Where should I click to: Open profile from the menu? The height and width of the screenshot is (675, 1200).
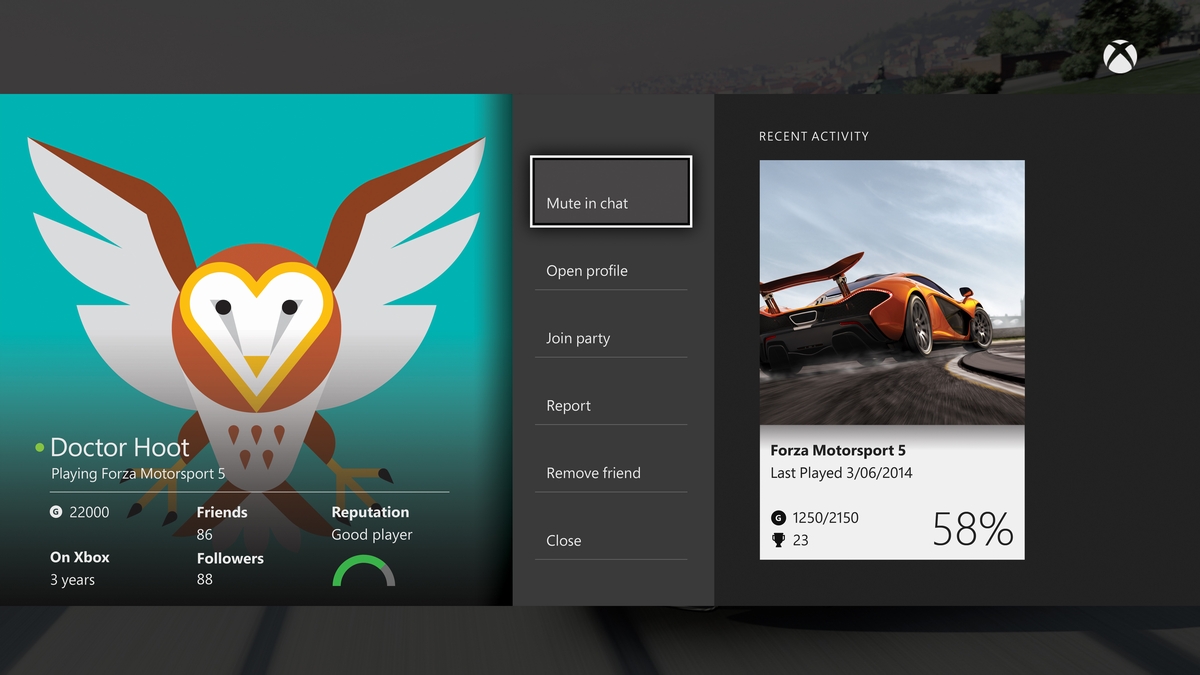[611, 271]
